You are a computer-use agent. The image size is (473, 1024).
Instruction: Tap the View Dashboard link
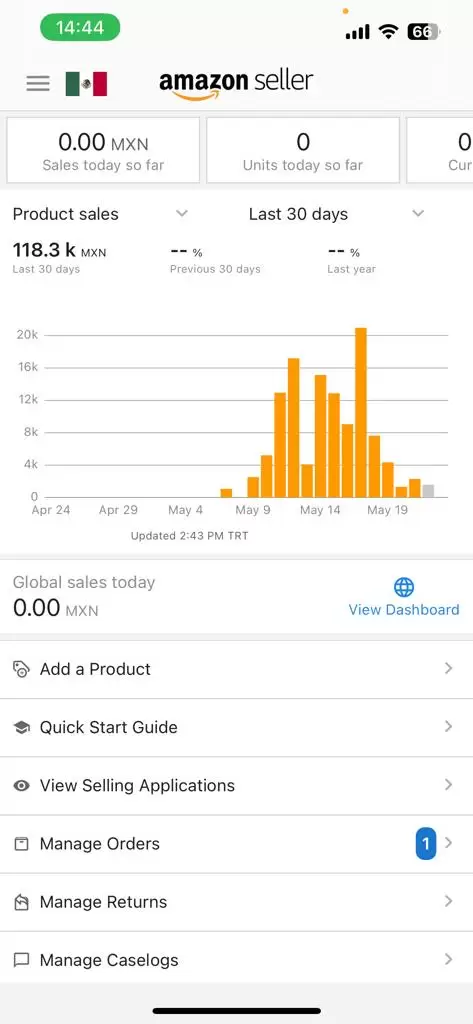404,609
